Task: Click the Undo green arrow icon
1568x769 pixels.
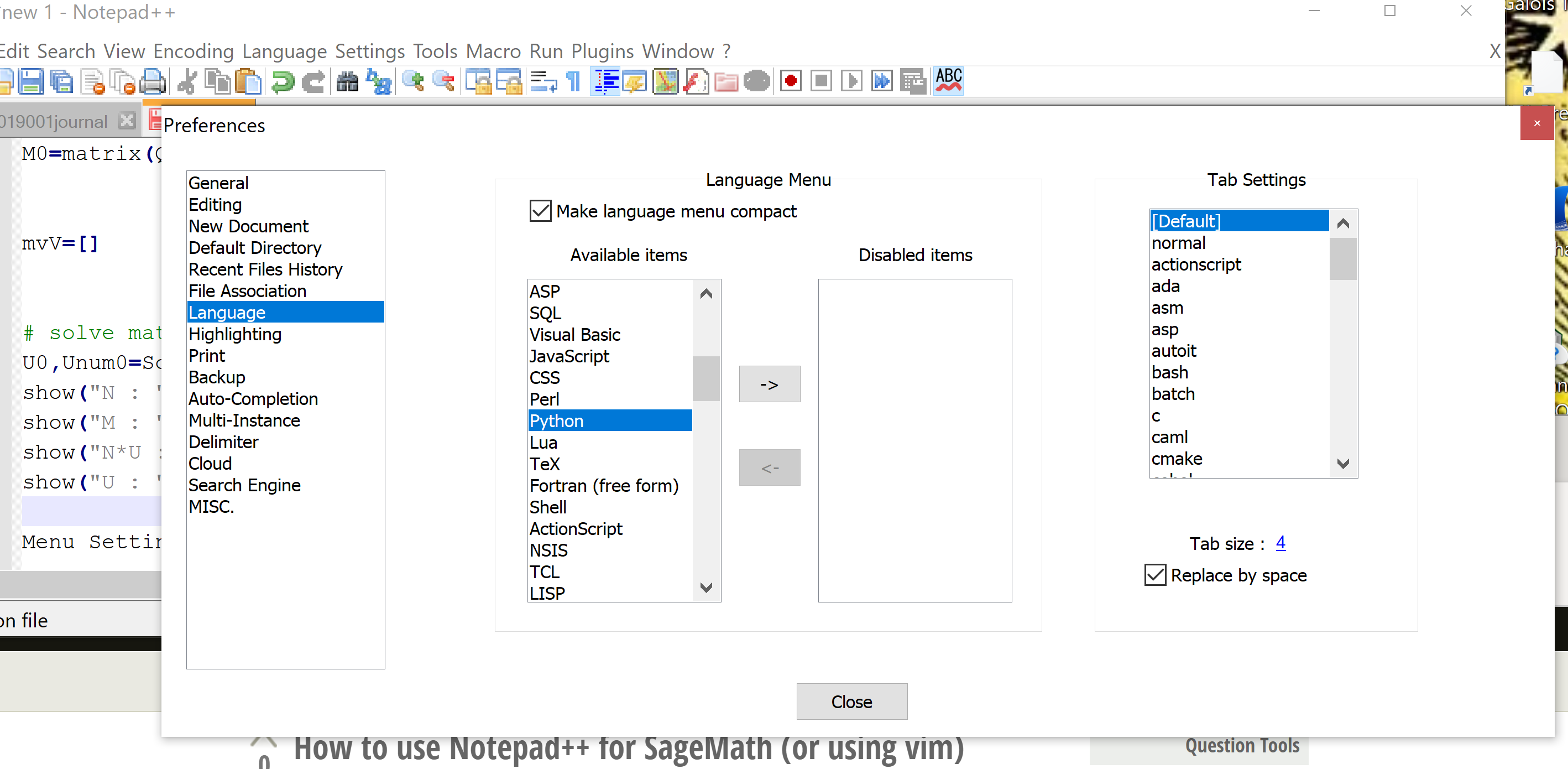Action: click(x=283, y=81)
